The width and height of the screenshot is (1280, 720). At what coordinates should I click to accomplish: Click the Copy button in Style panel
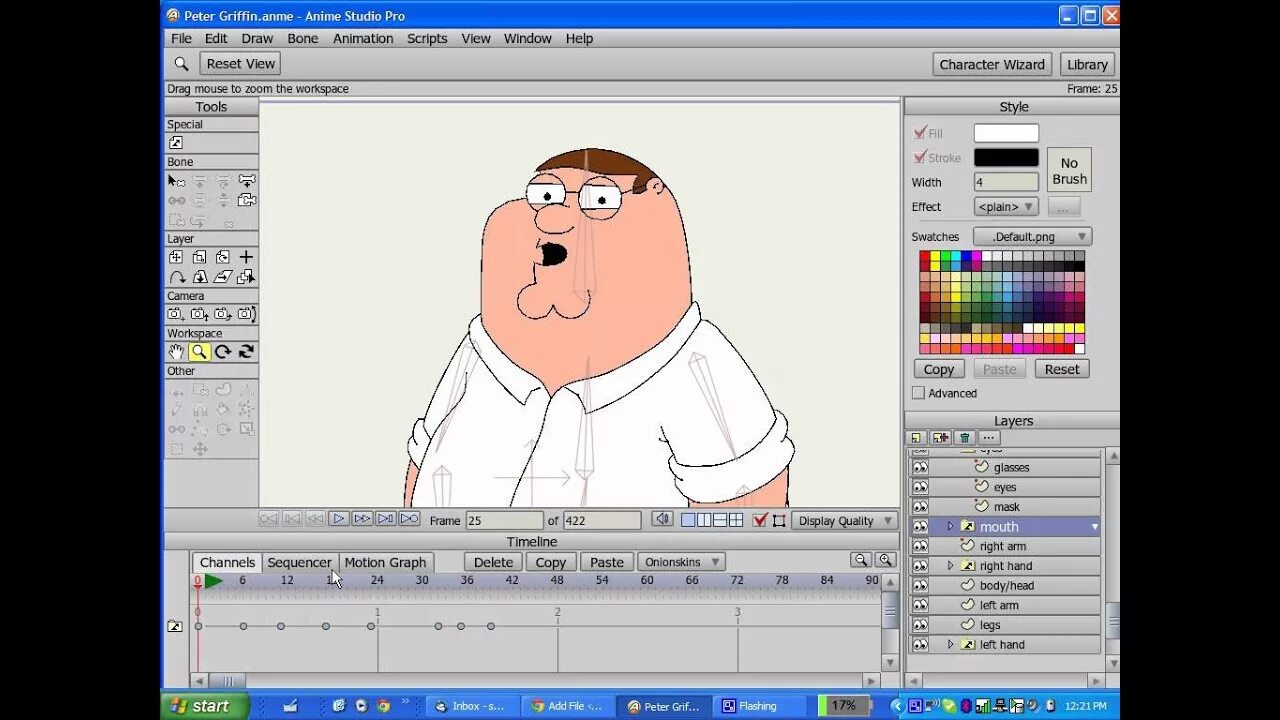pyautogui.click(x=938, y=369)
